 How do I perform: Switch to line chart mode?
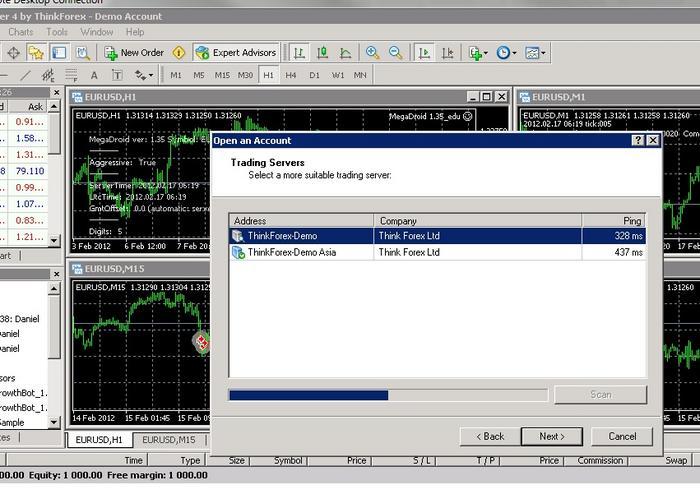[346, 53]
